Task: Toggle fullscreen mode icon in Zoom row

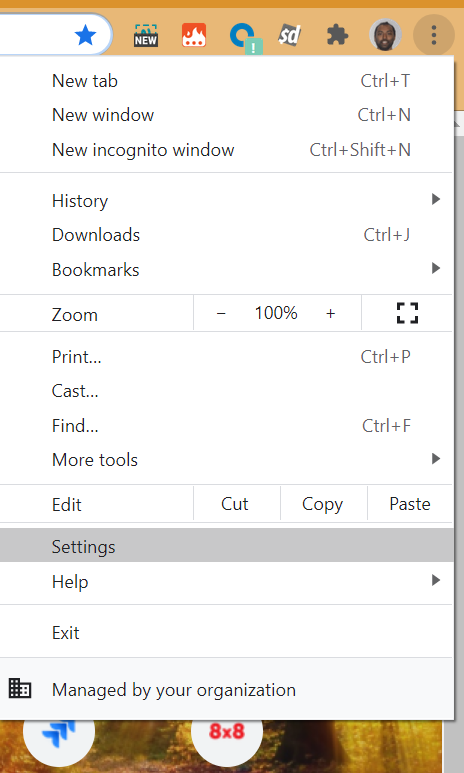Action: [x=407, y=313]
